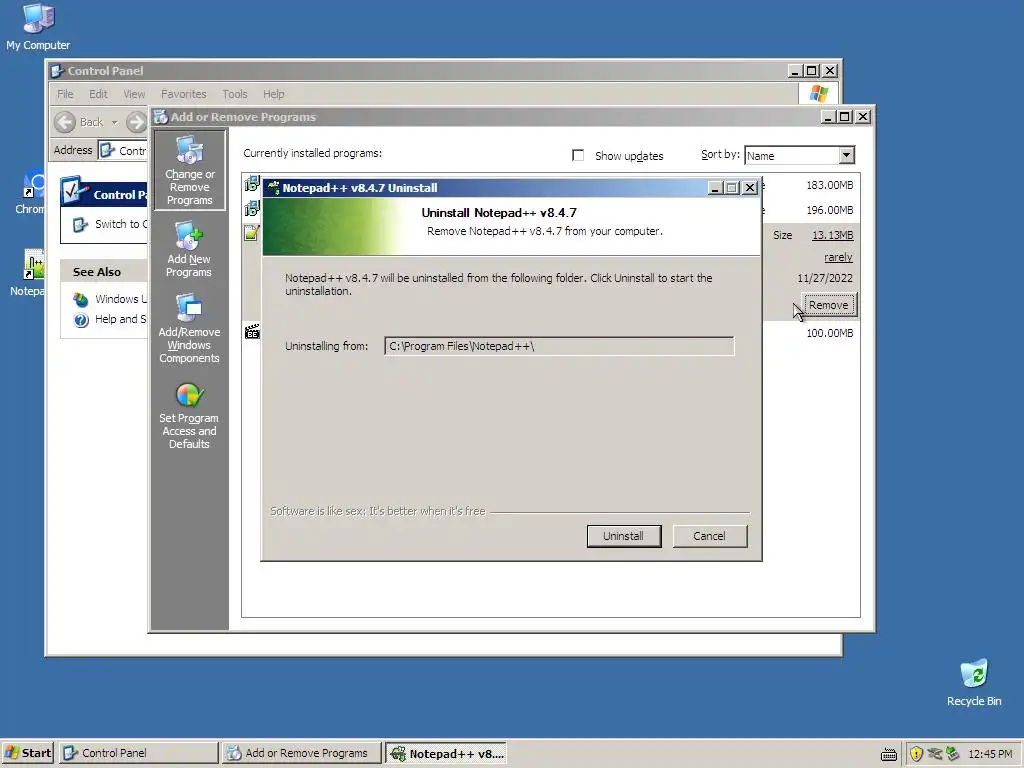Click the 12:45 PM clock
The height and width of the screenshot is (768, 1024).
pos(990,754)
